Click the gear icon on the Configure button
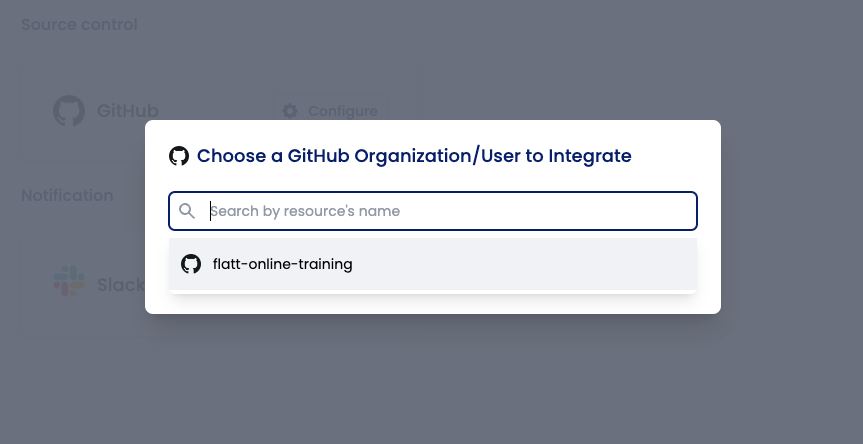 coord(290,111)
